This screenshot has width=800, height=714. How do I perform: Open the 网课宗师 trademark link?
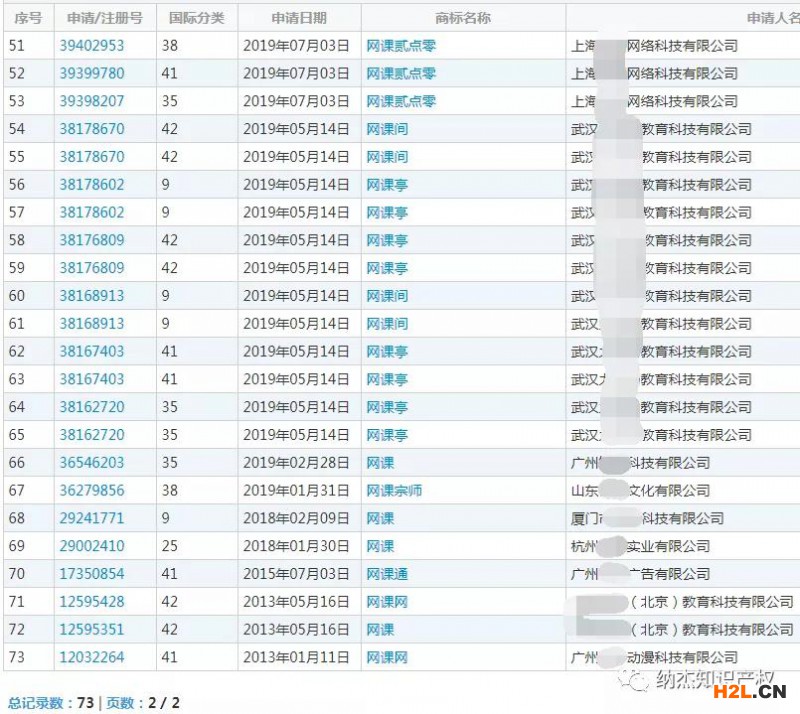(x=394, y=490)
